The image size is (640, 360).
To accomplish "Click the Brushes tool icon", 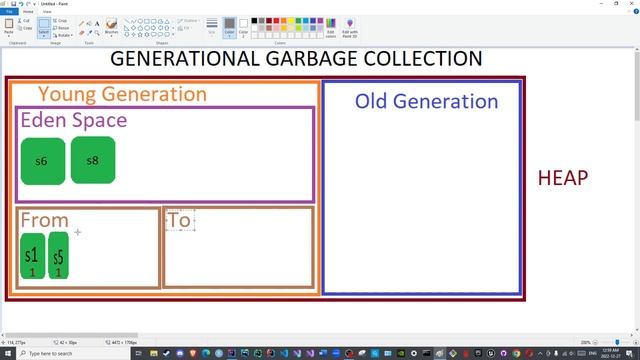I will (111, 24).
